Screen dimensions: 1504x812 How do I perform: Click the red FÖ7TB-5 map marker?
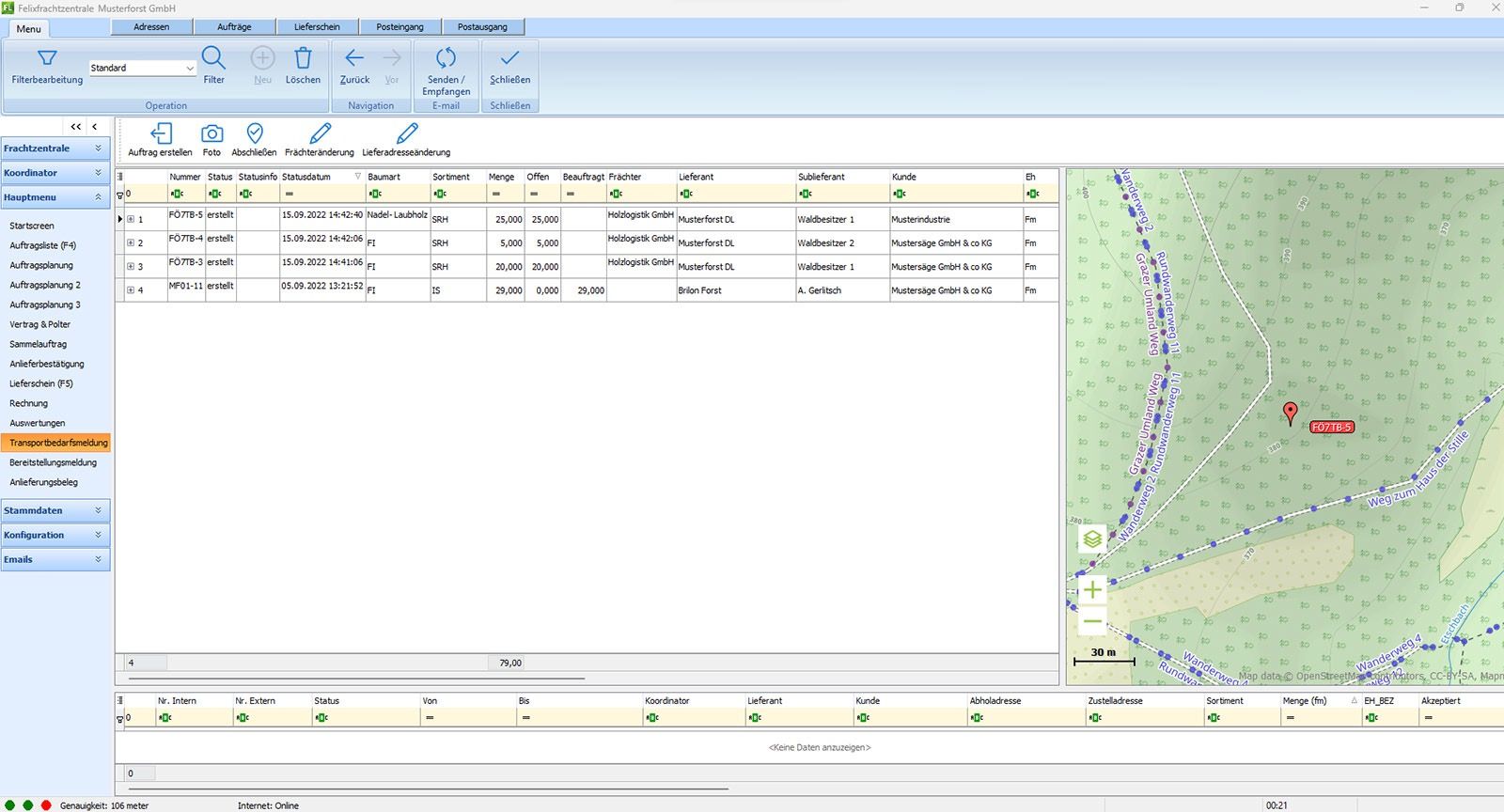click(x=1291, y=412)
